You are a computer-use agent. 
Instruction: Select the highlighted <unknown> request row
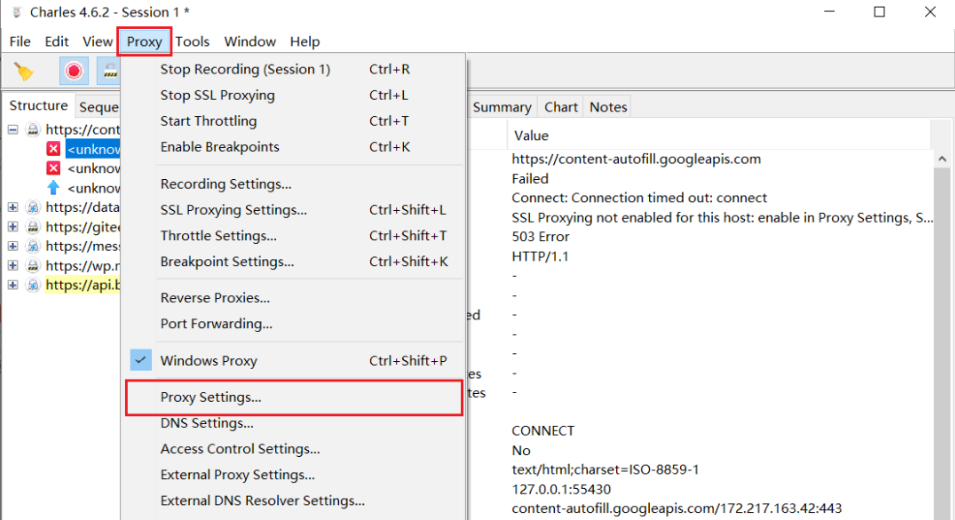click(93, 149)
